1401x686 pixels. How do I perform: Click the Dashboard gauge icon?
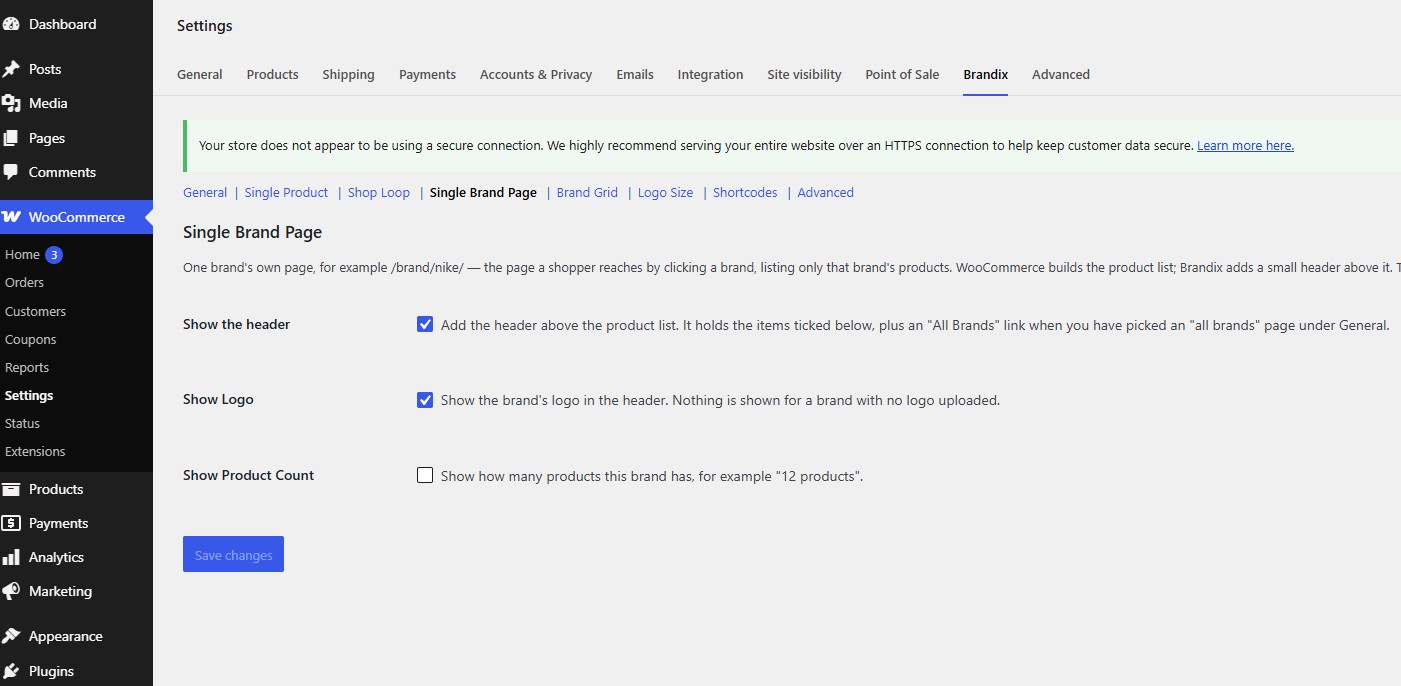(11, 24)
